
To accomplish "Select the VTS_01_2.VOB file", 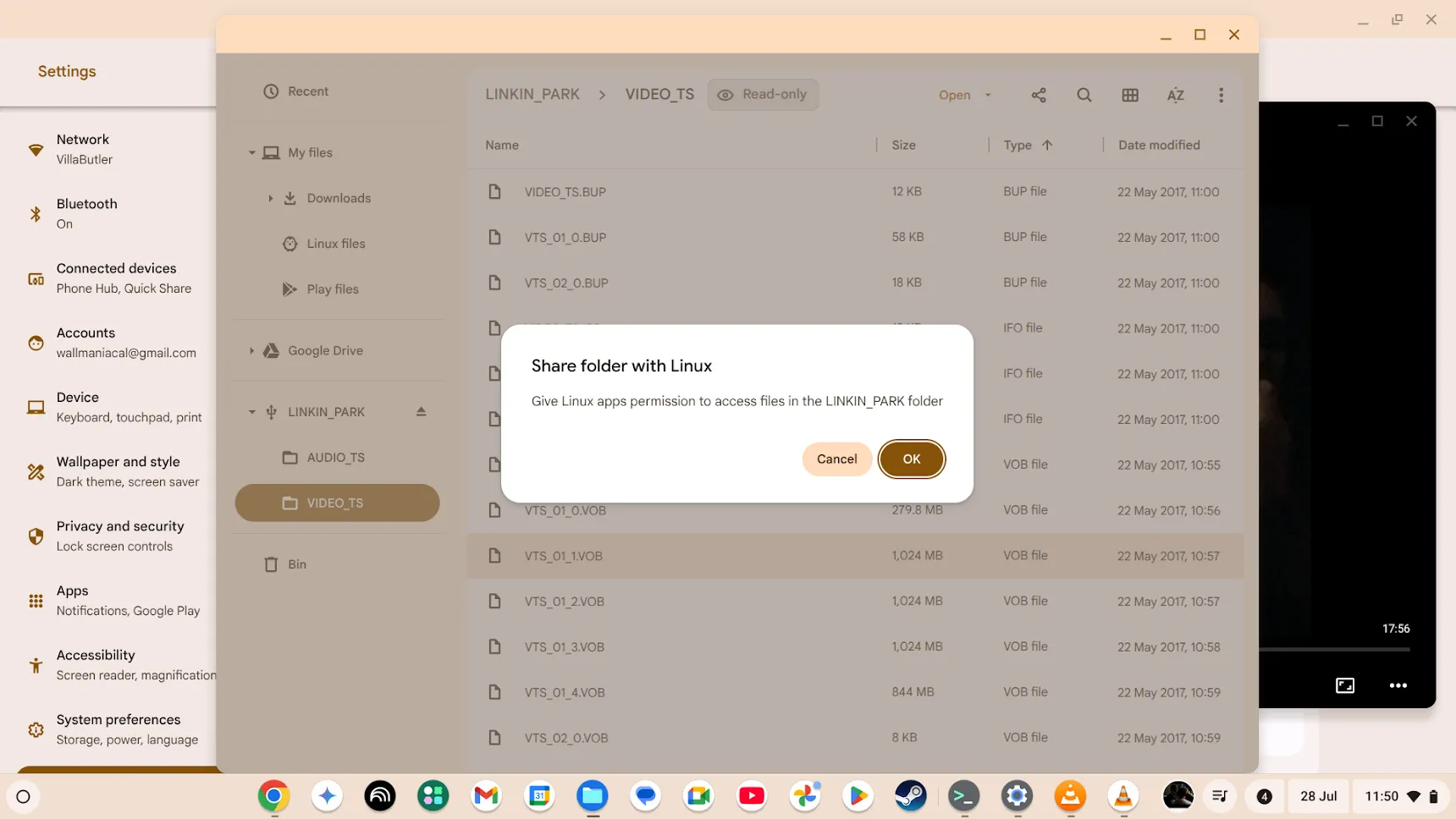I will click(855, 602).
